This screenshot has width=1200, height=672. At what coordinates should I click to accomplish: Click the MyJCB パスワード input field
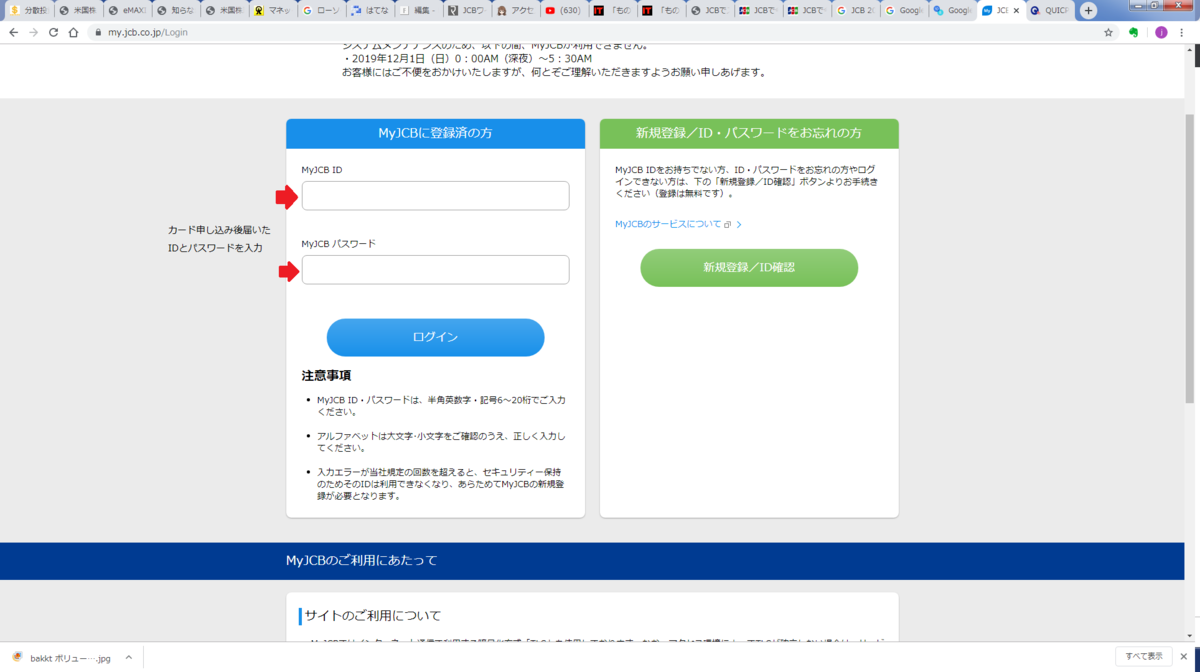point(435,270)
